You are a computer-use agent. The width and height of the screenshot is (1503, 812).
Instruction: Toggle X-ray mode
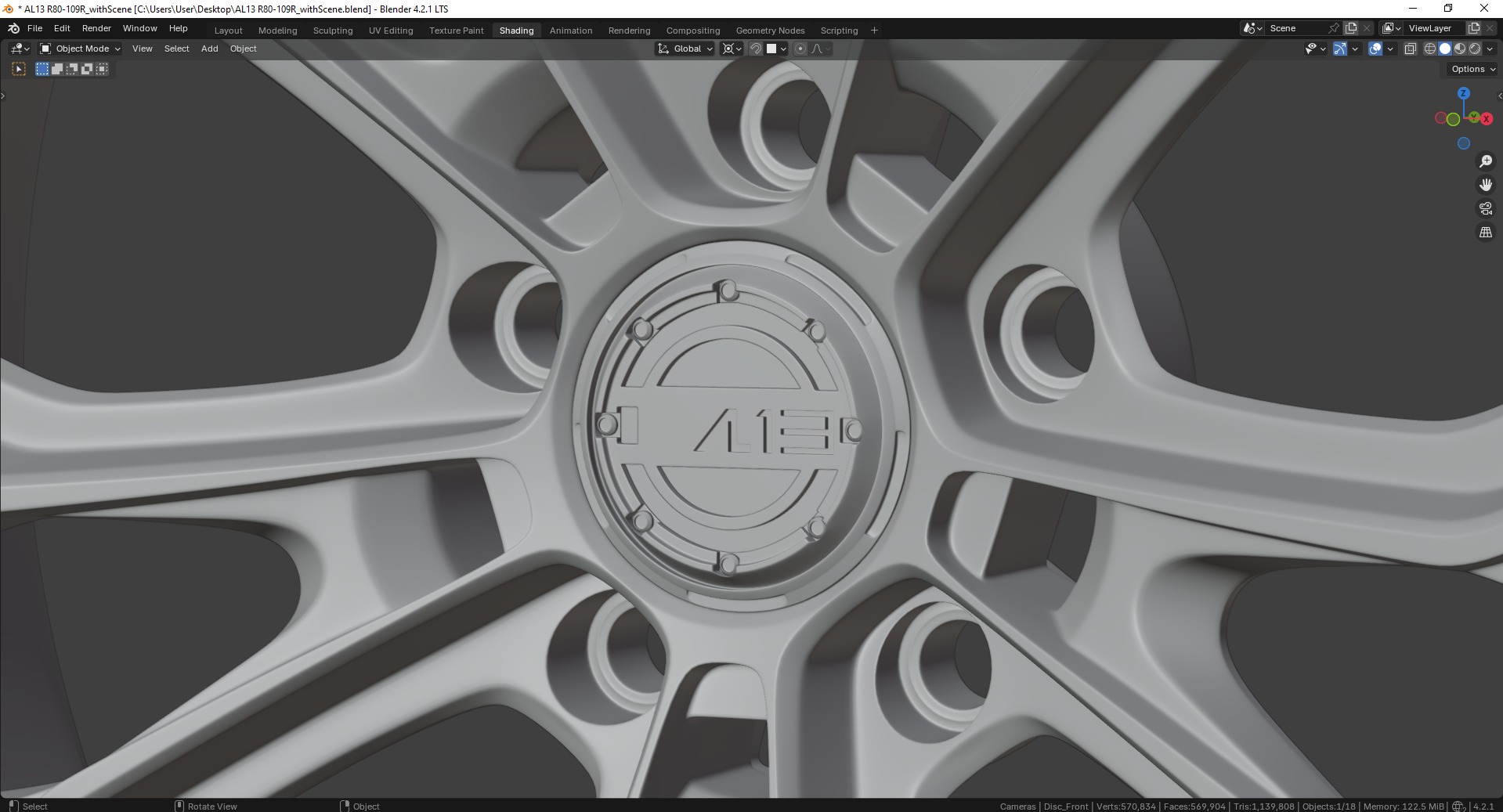pyautogui.click(x=1410, y=49)
